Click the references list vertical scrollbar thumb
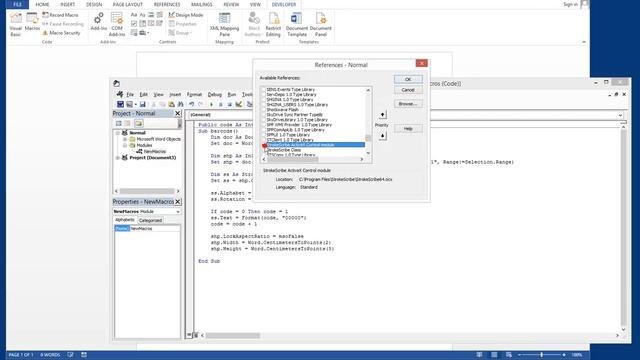 (368, 138)
